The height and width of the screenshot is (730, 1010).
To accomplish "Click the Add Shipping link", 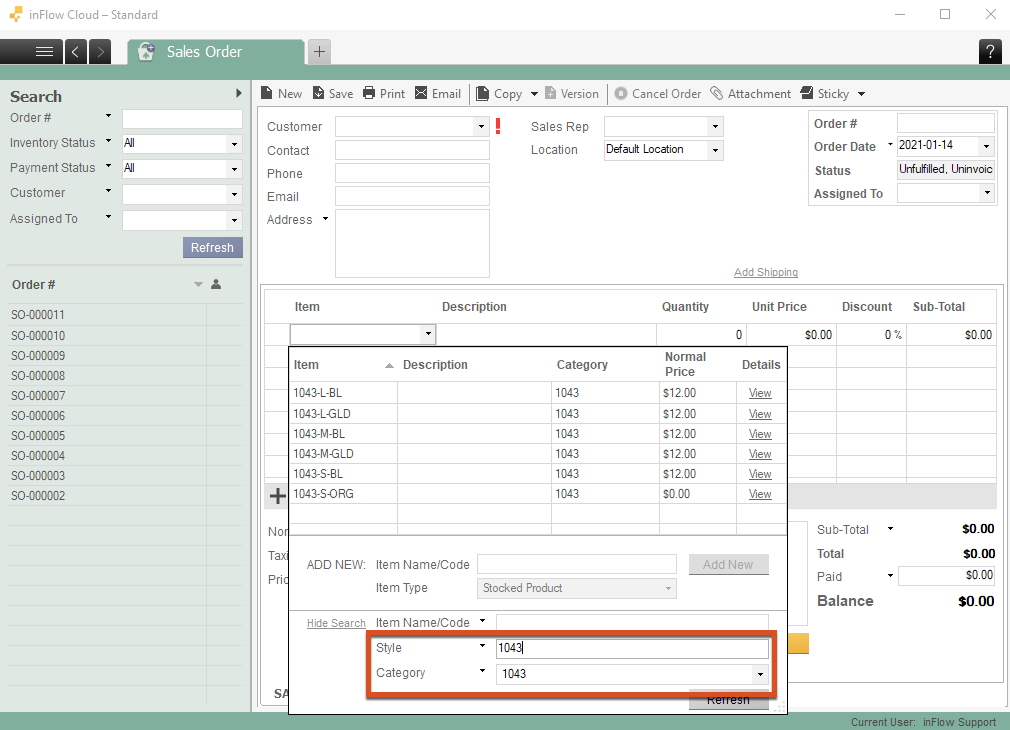I will 765,272.
